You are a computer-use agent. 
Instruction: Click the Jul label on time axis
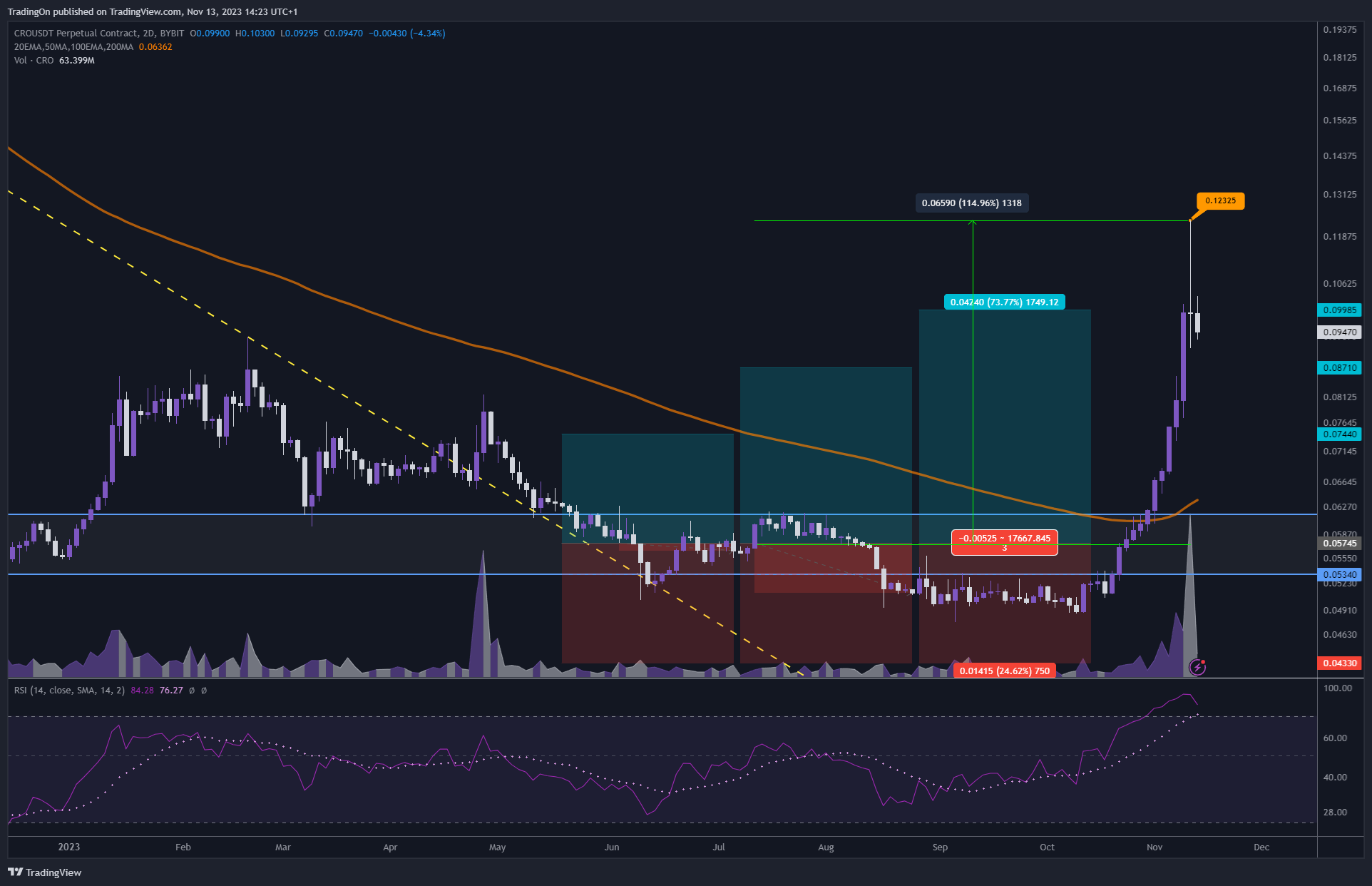point(719,847)
